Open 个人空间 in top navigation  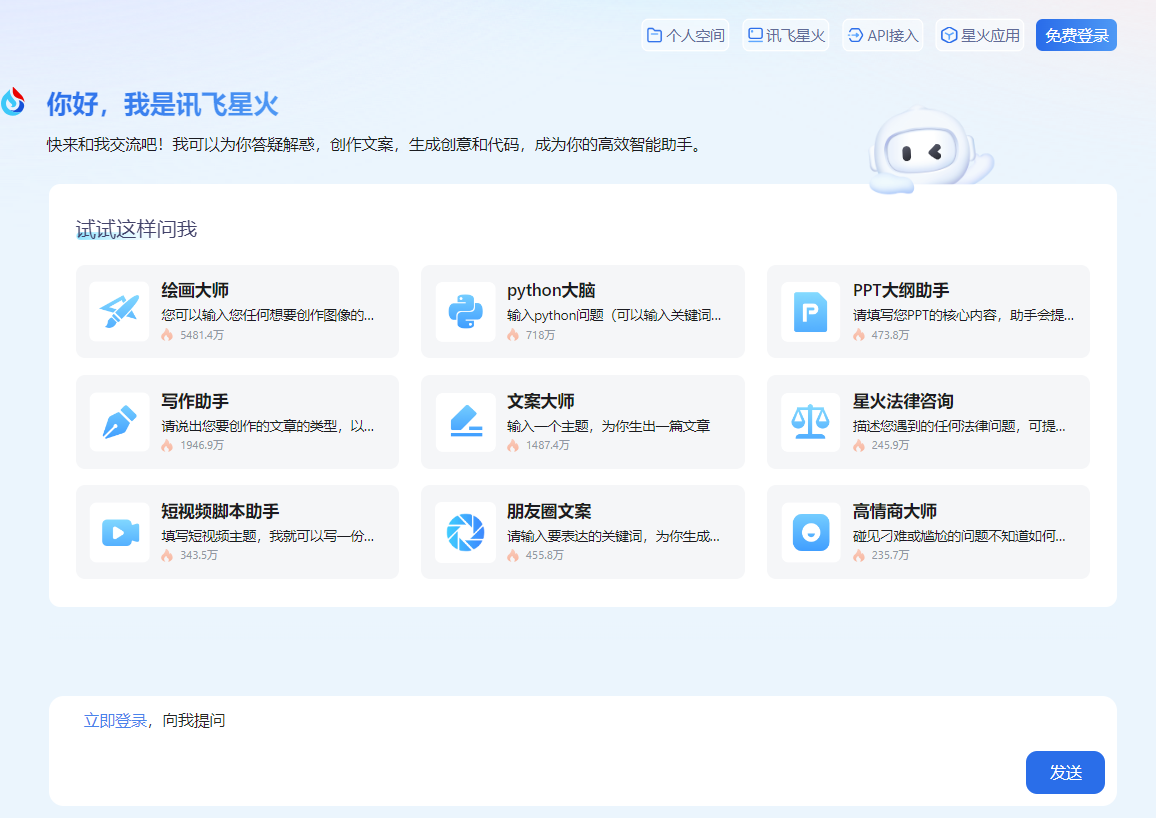[686, 35]
